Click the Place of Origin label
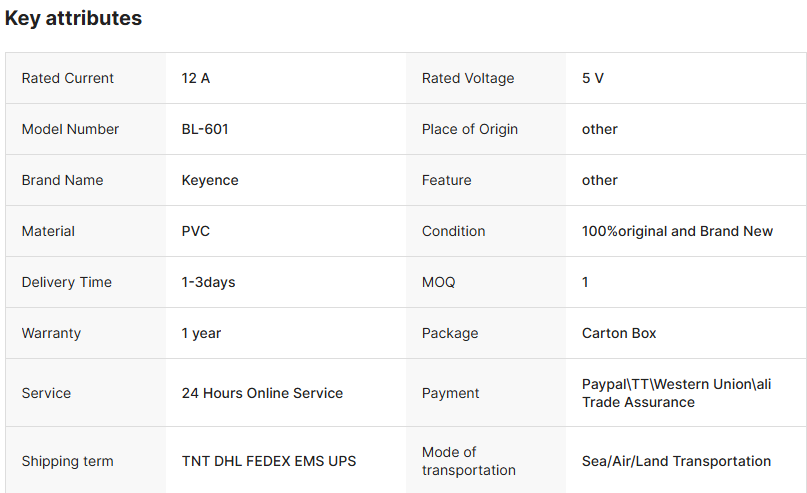 [470, 129]
